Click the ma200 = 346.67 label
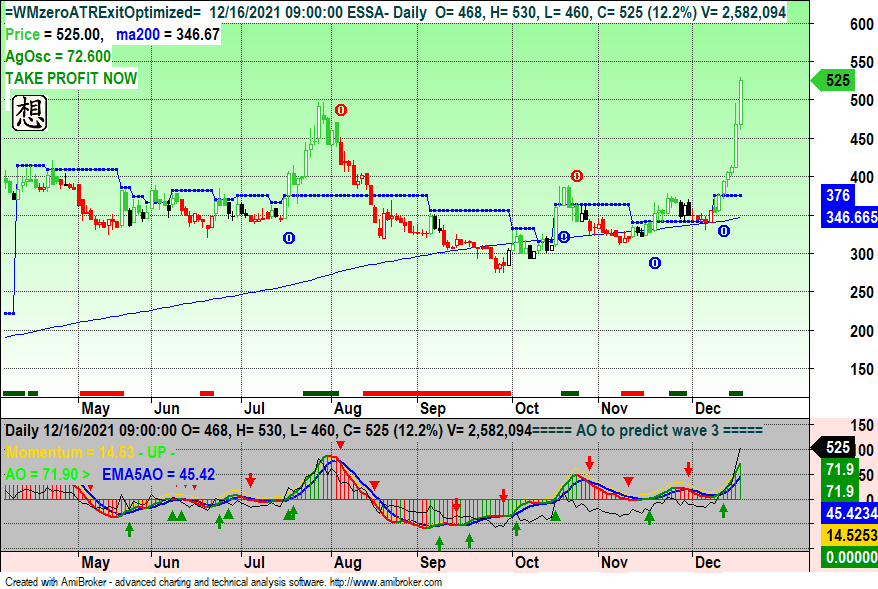Screen dimensions: 878x589 click(x=167, y=35)
